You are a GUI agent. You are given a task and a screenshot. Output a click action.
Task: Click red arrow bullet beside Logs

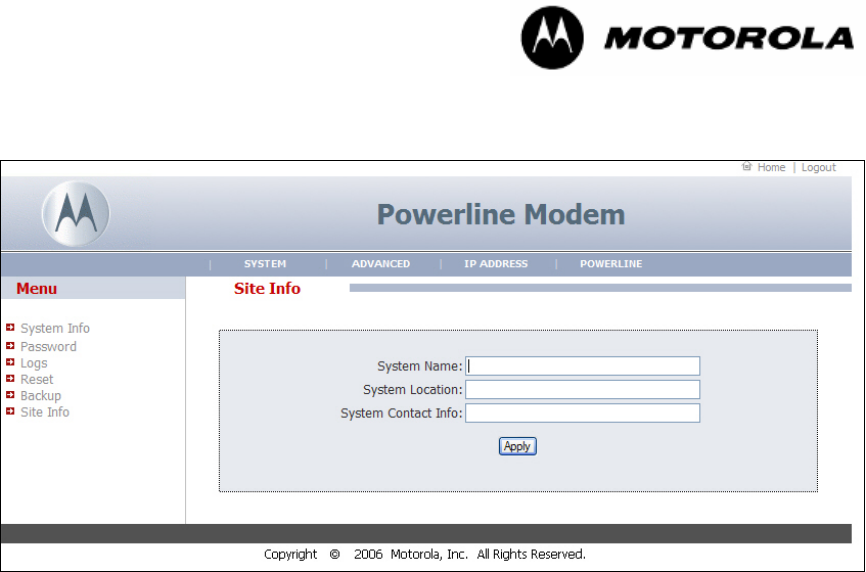coord(10,363)
